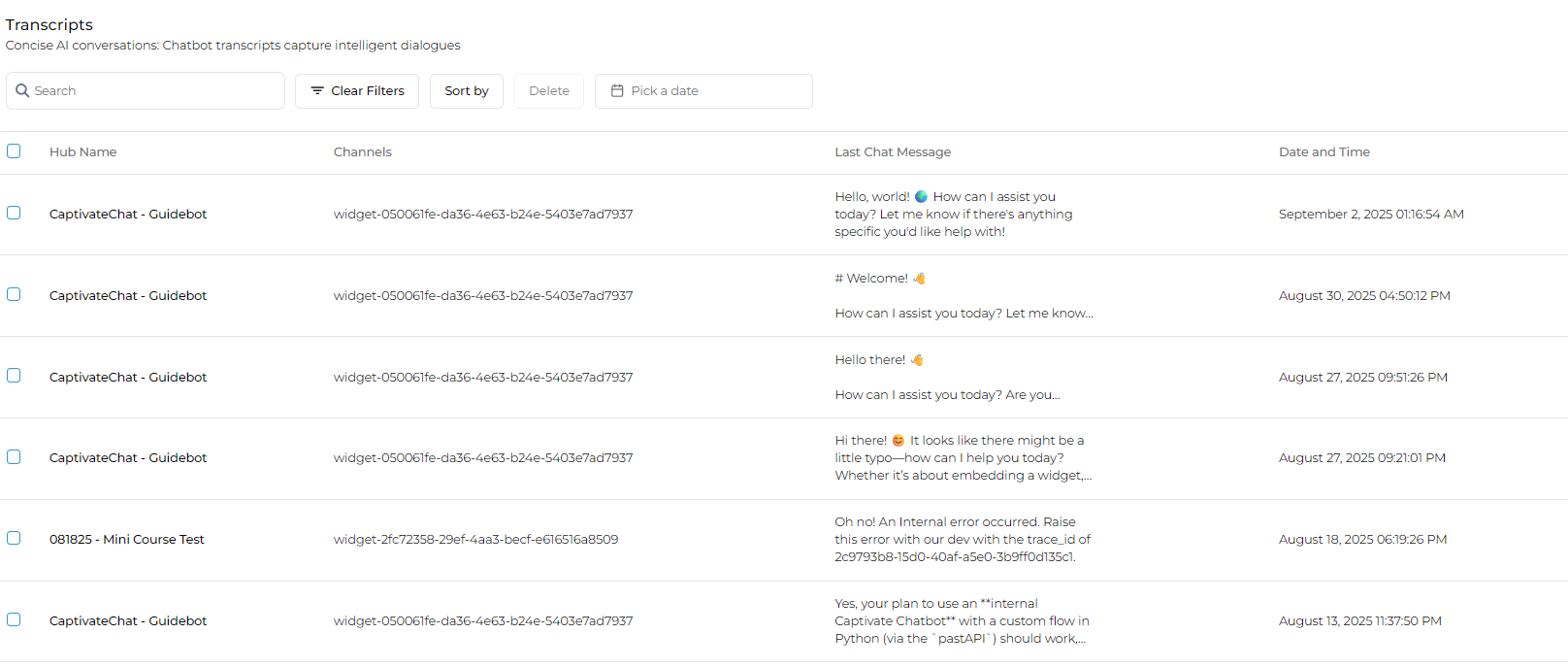This screenshot has width=1568, height=667.
Task: Open the Sort by dropdown
Action: (x=467, y=91)
